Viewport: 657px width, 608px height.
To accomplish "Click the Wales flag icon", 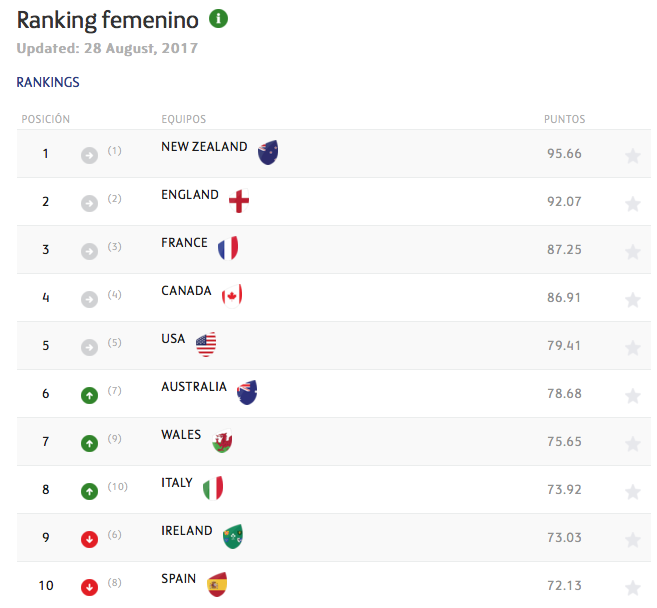I will coord(222,441).
